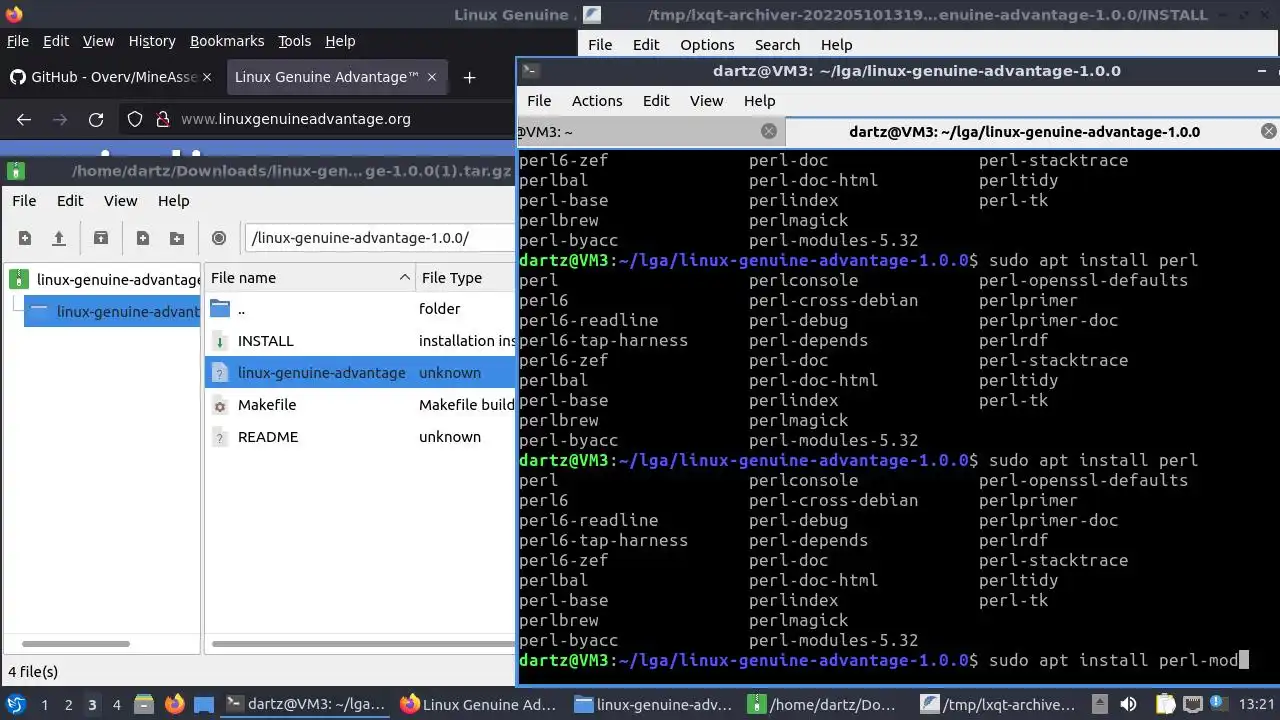Image resolution: width=1280 pixels, height=720 pixels.
Task: Select root linux-genuine-advantage tree item
Action: (104, 279)
